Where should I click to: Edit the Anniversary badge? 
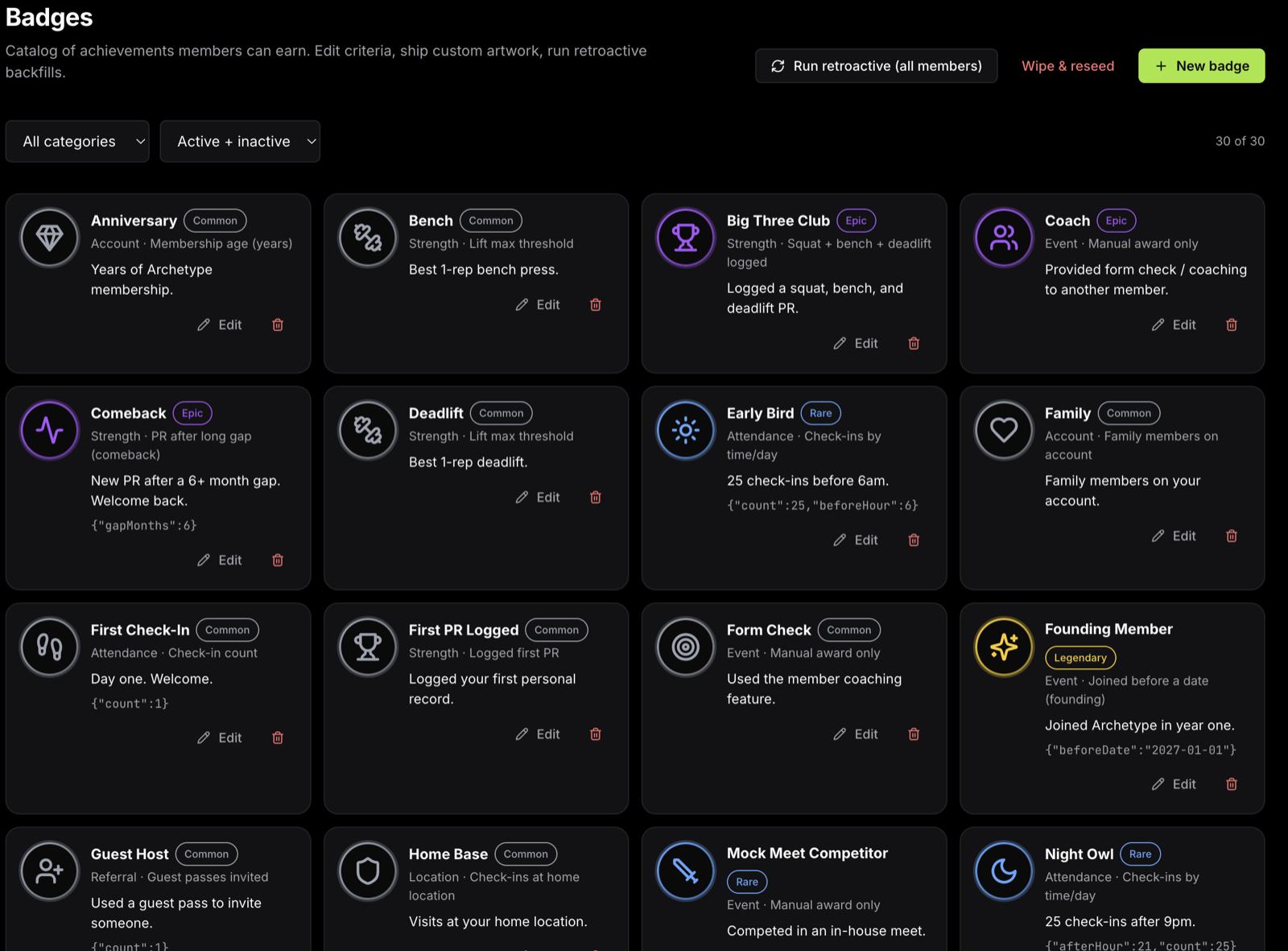click(220, 325)
